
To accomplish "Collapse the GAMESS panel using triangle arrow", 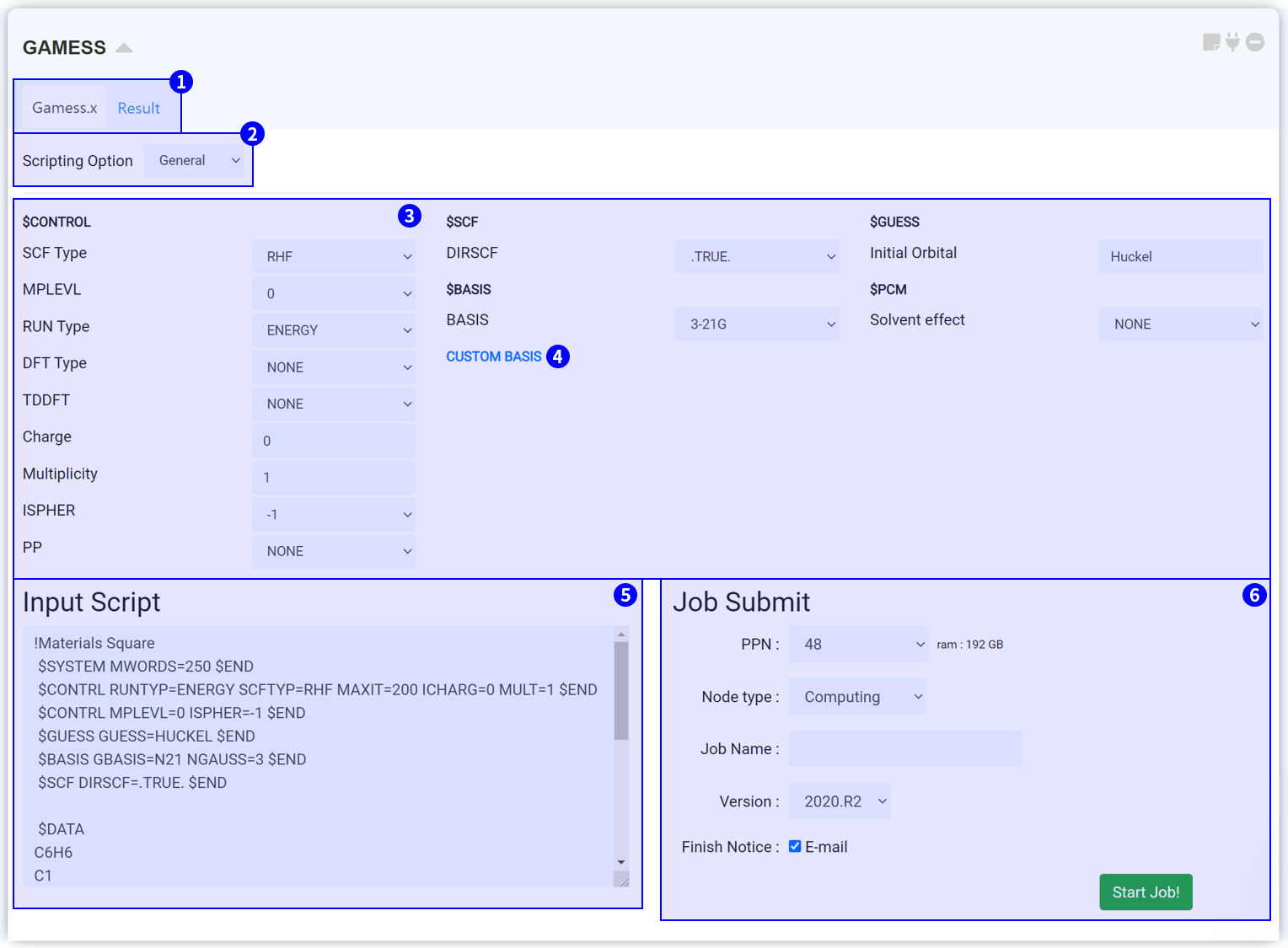I will tap(124, 48).
